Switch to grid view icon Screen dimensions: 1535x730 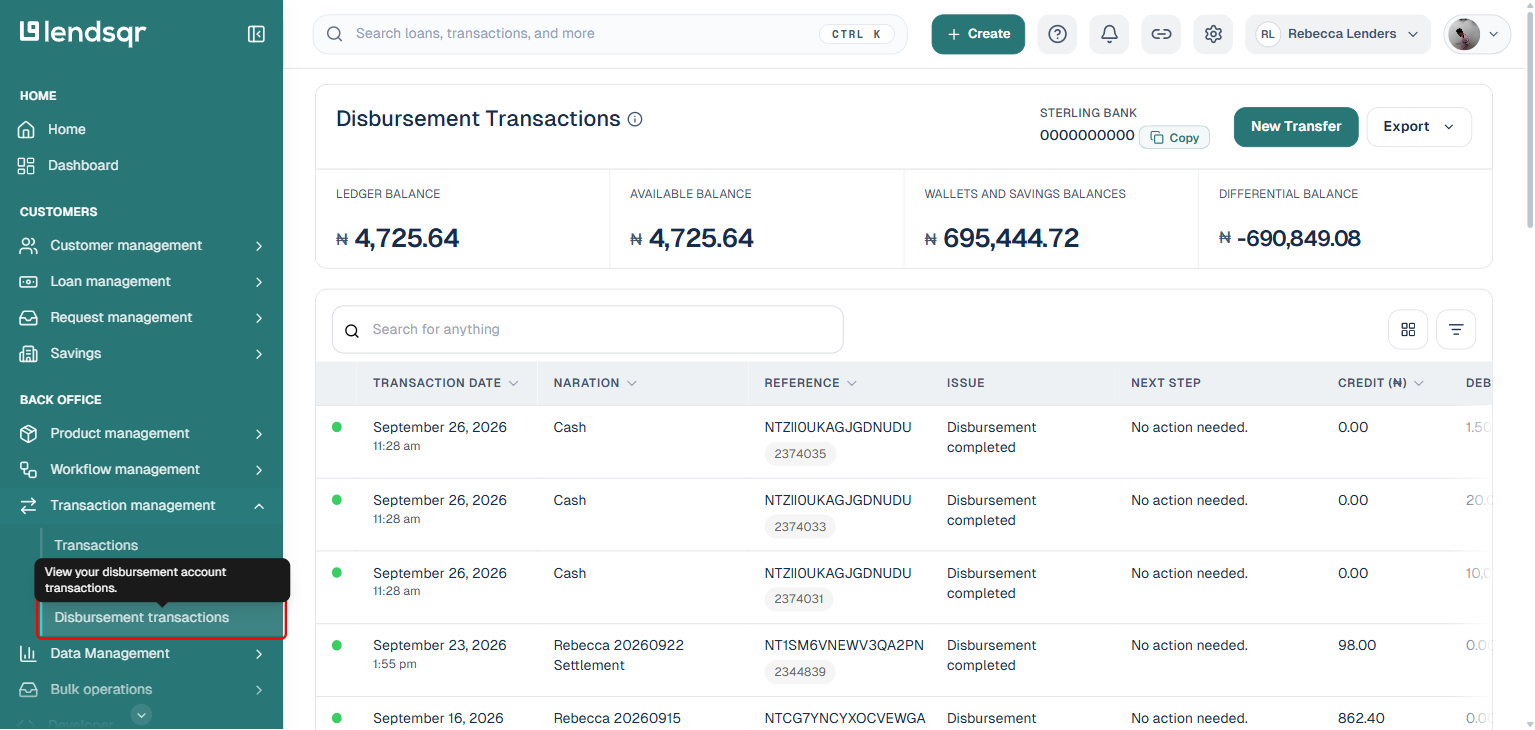click(x=1408, y=329)
